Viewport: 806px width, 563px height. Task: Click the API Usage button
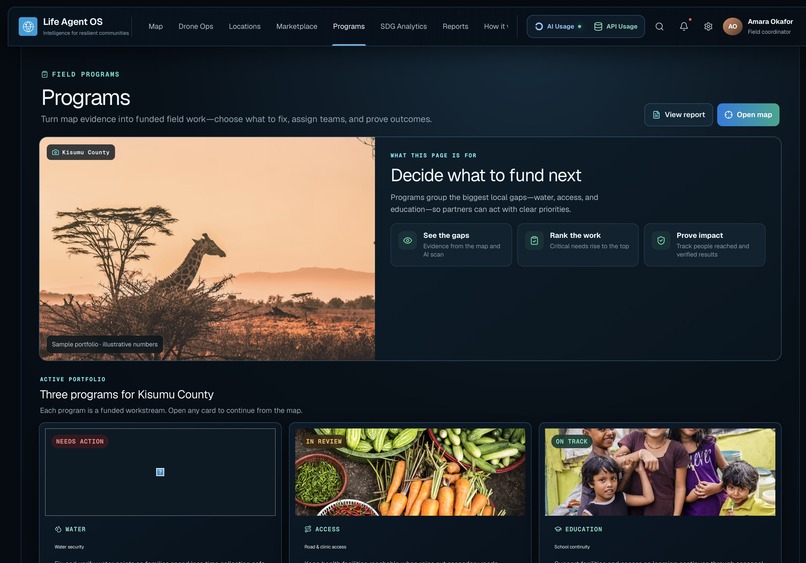pos(616,26)
